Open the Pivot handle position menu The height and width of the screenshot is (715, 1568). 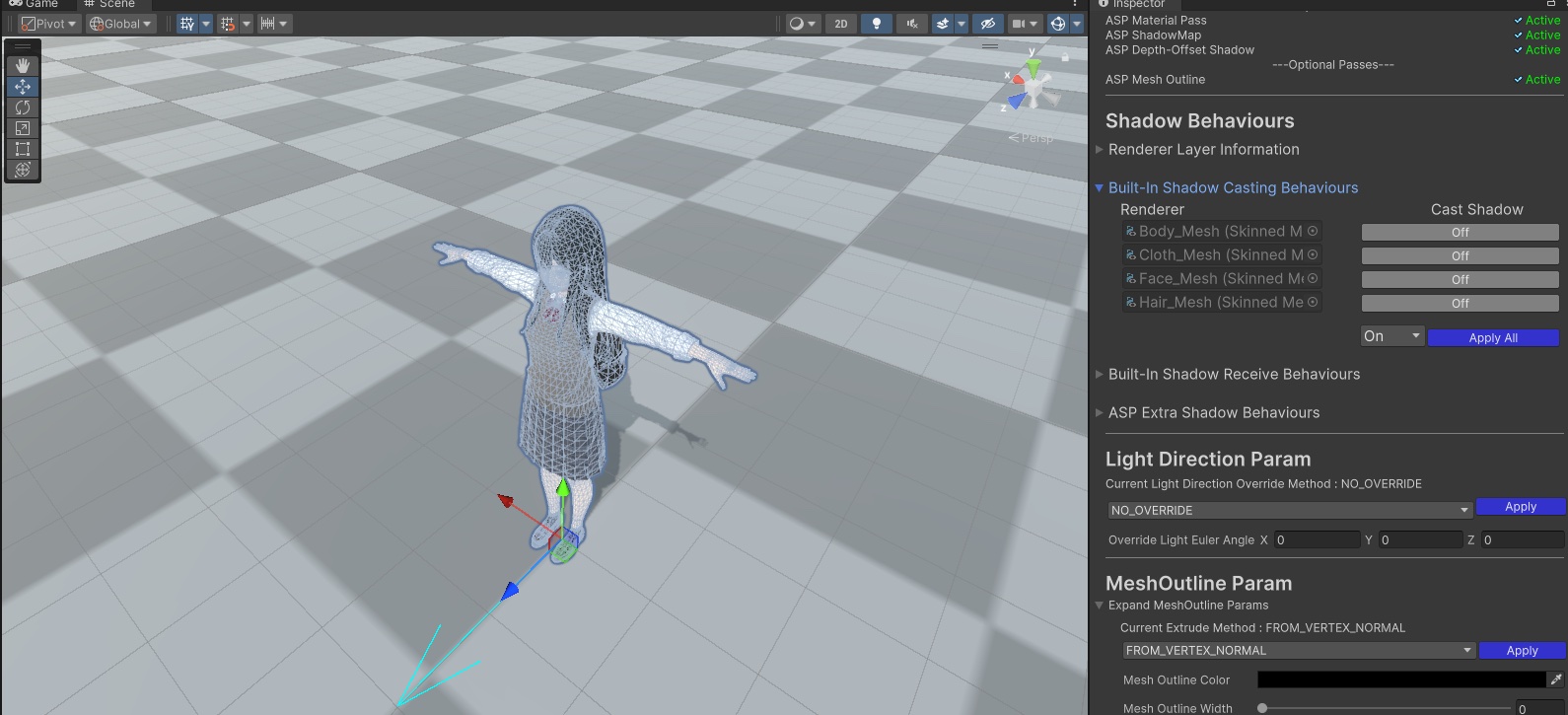pos(48,24)
